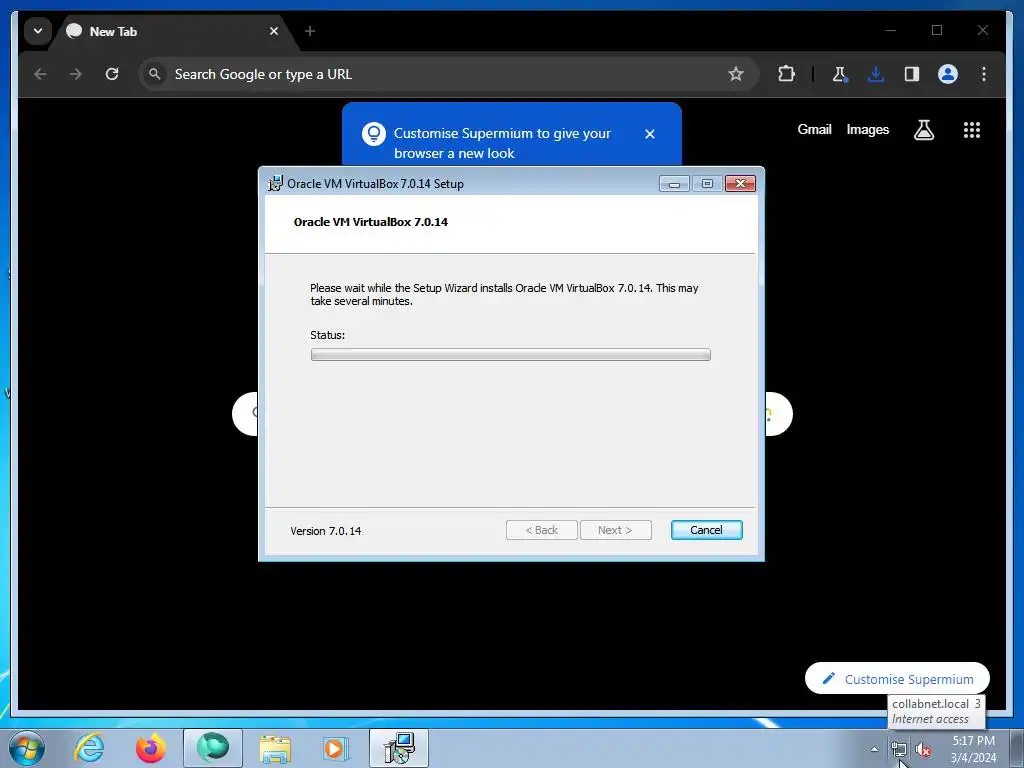The width and height of the screenshot is (1024, 768).
Task: Switch to the VirtualBox installer taskbar item
Action: point(399,748)
